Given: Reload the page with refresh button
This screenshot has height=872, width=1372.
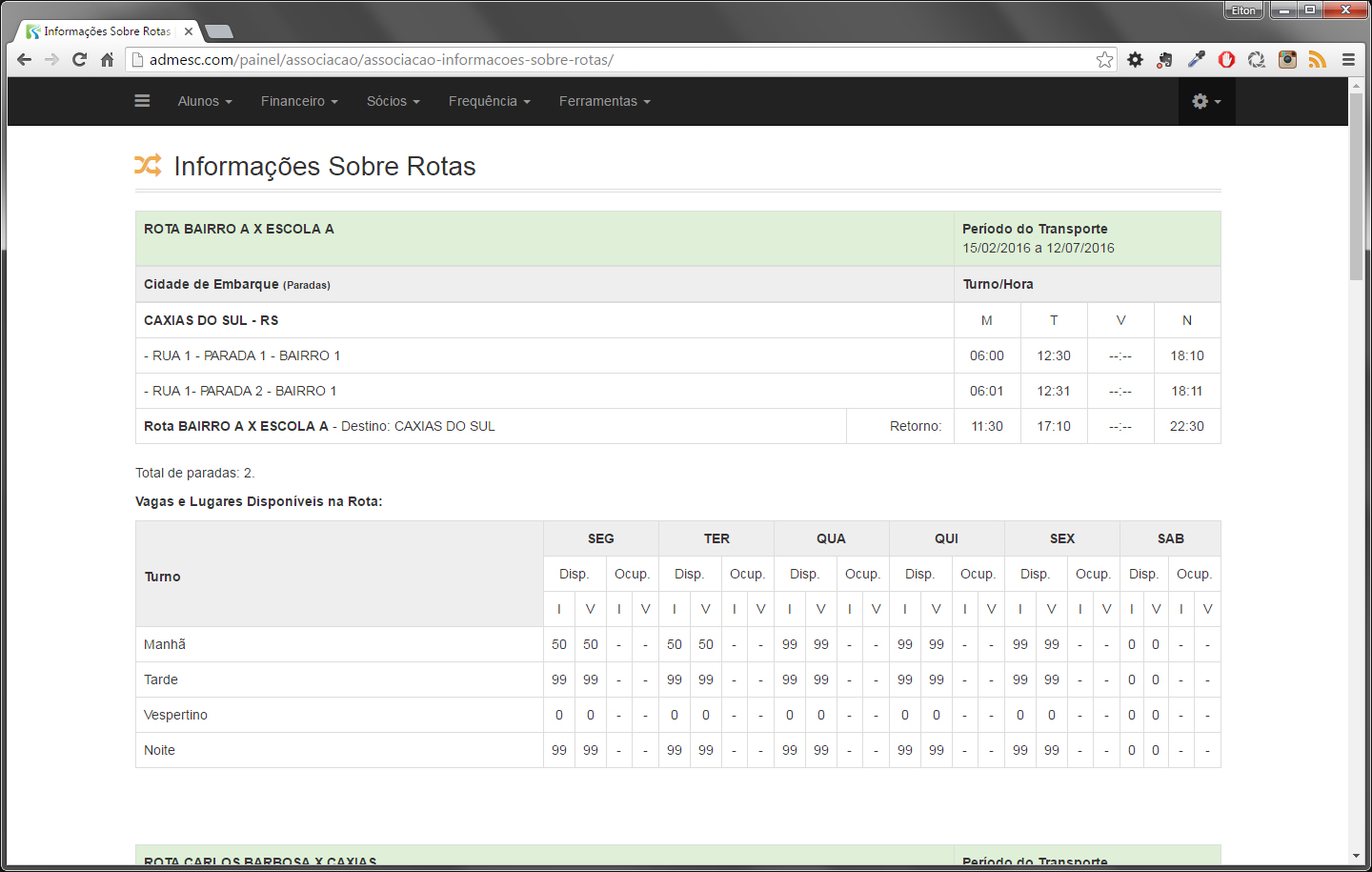Looking at the screenshot, I should pyautogui.click(x=80, y=59).
